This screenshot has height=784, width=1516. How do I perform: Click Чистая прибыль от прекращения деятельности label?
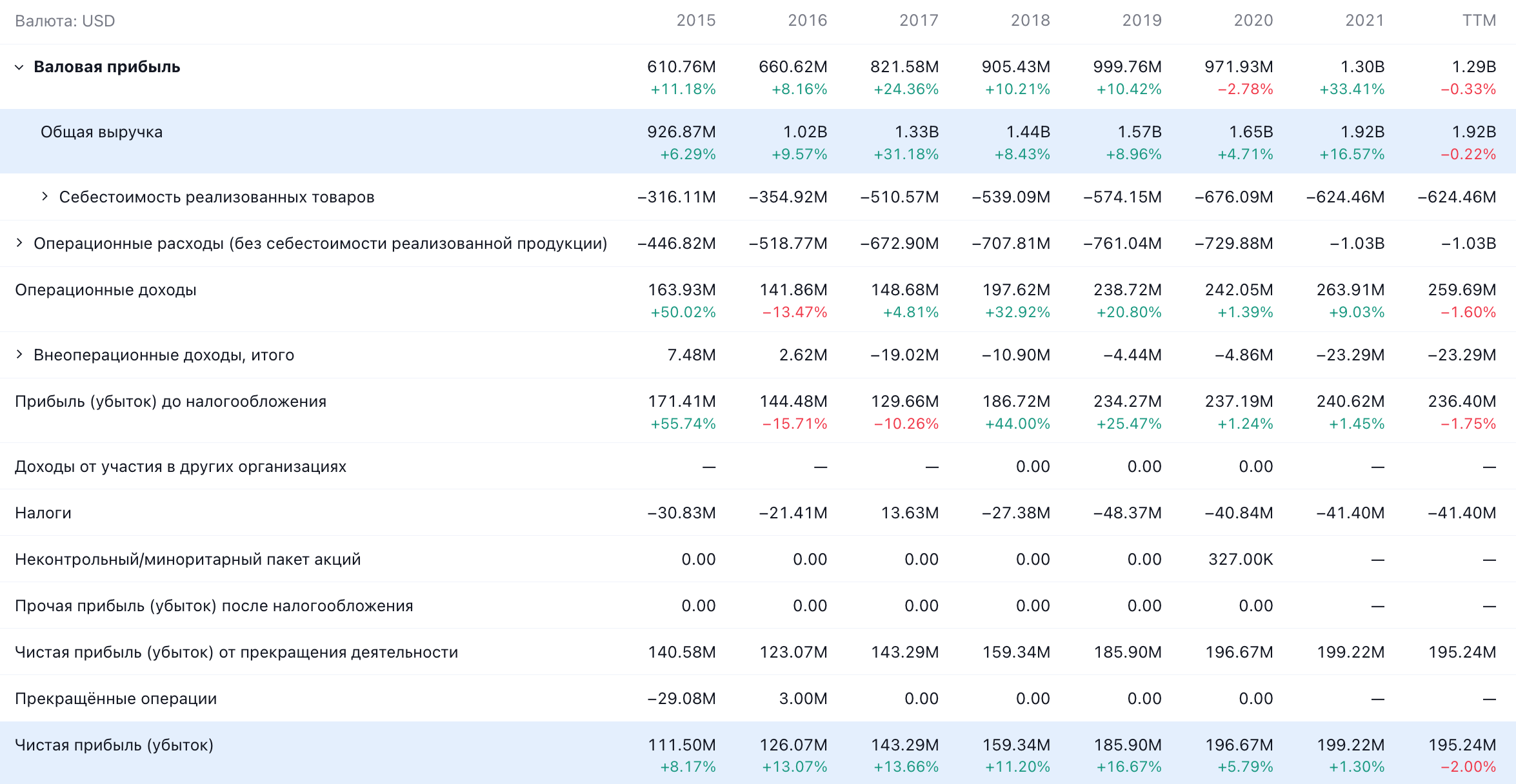point(236,652)
